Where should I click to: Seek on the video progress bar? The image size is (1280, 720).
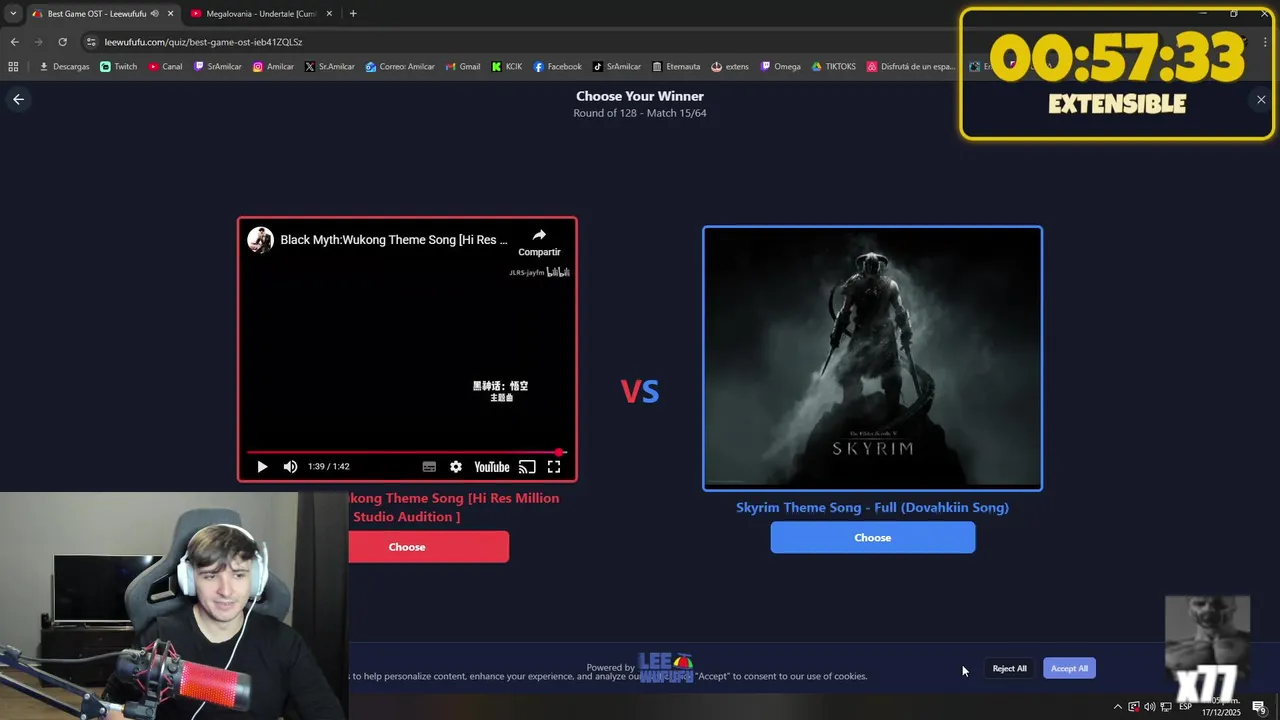407,452
